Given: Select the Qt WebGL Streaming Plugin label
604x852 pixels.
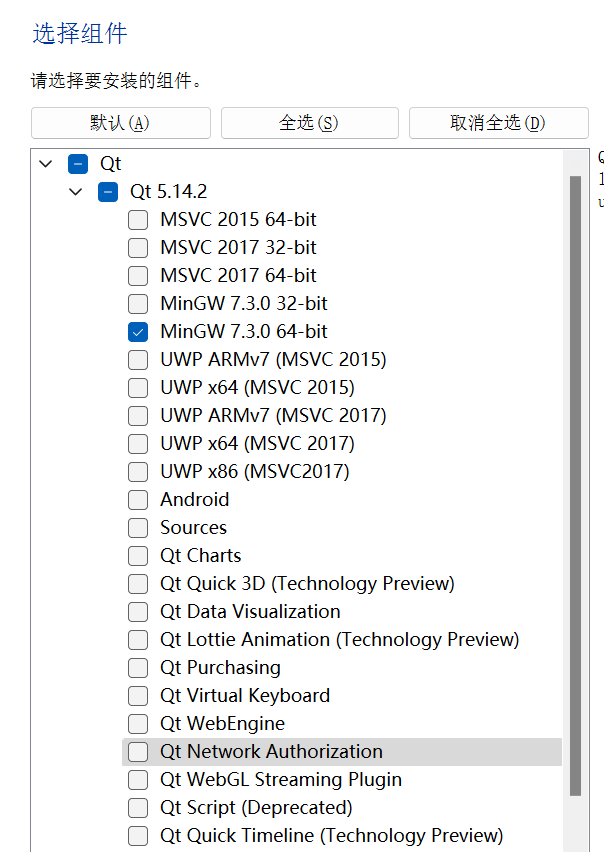Looking at the screenshot, I should pyautogui.click(x=281, y=780).
